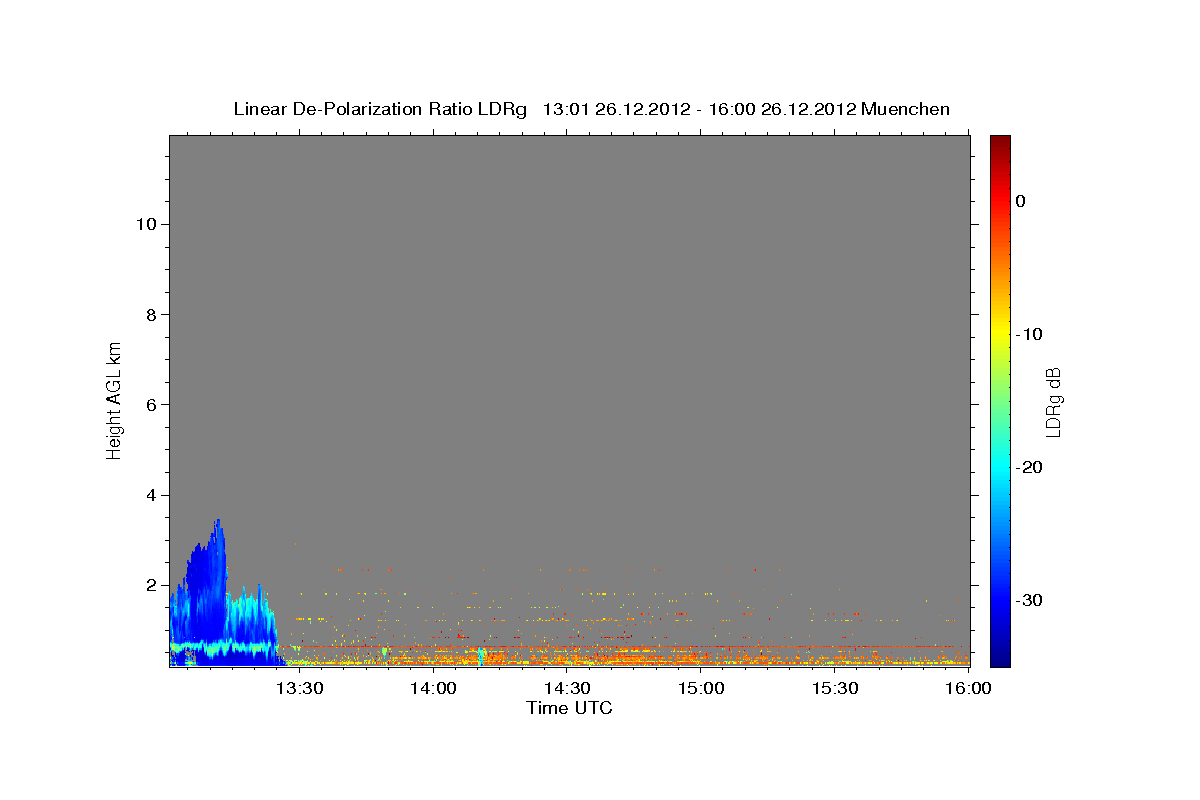Click the 14:00 time tick label
1200x800 pixels.
[x=433, y=688]
